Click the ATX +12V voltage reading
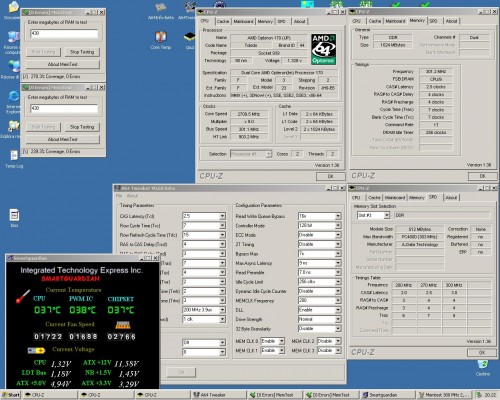This screenshot has width=500, height=400. click(x=127, y=364)
